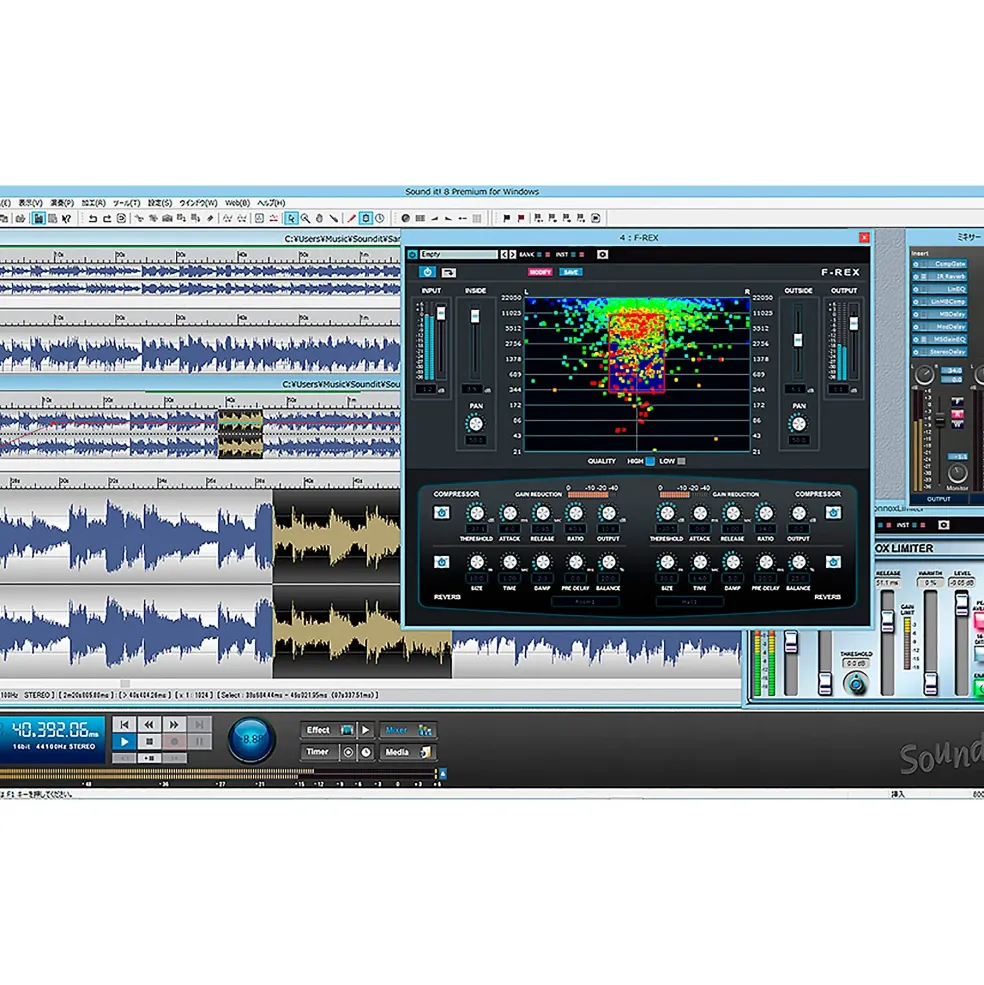
Task: Click the blue SAVE button in F-REX
Action: pyautogui.click(x=571, y=272)
